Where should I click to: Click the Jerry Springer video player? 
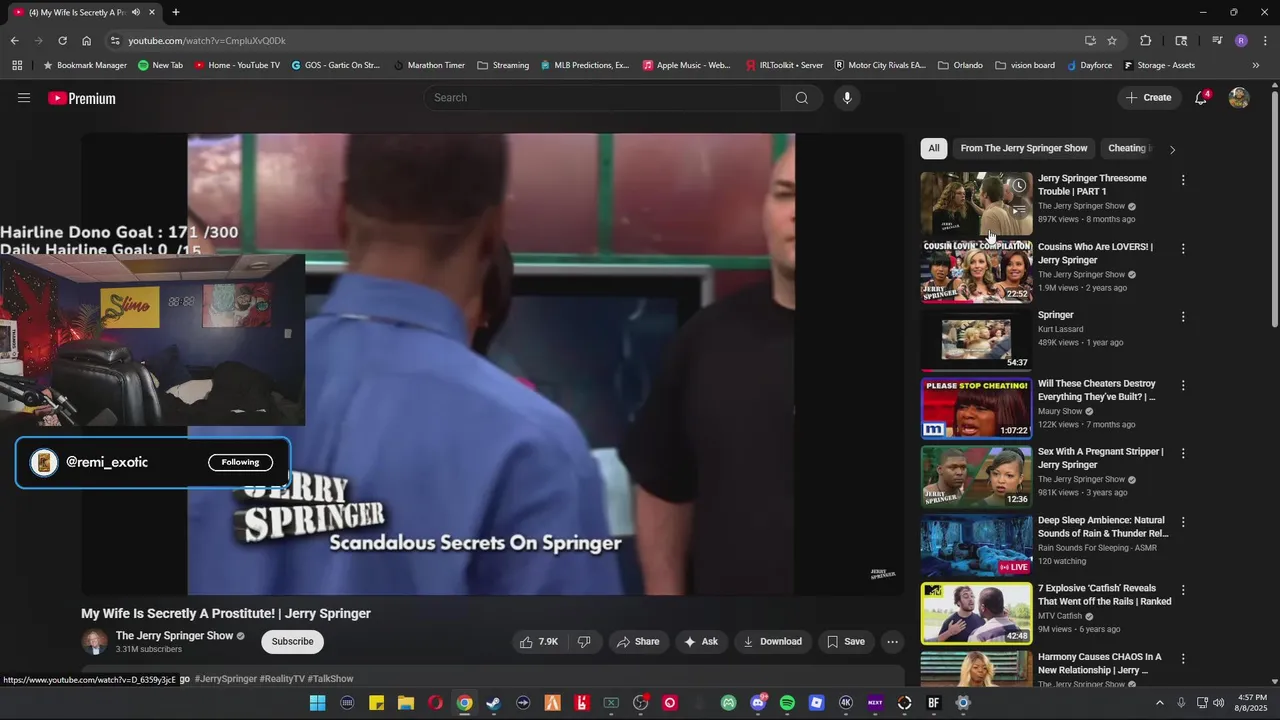pyautogui.click(x=491, y=364)
